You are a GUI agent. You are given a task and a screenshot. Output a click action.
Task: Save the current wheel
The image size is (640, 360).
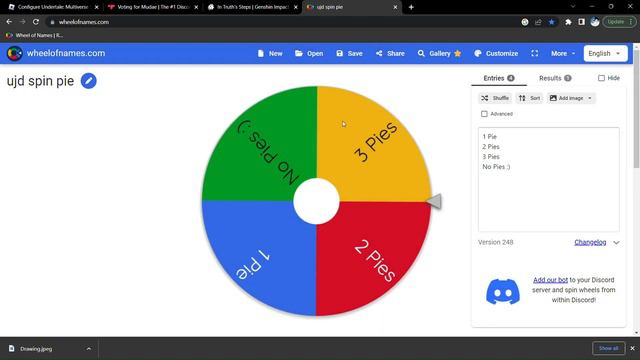(x=349, y=53)
